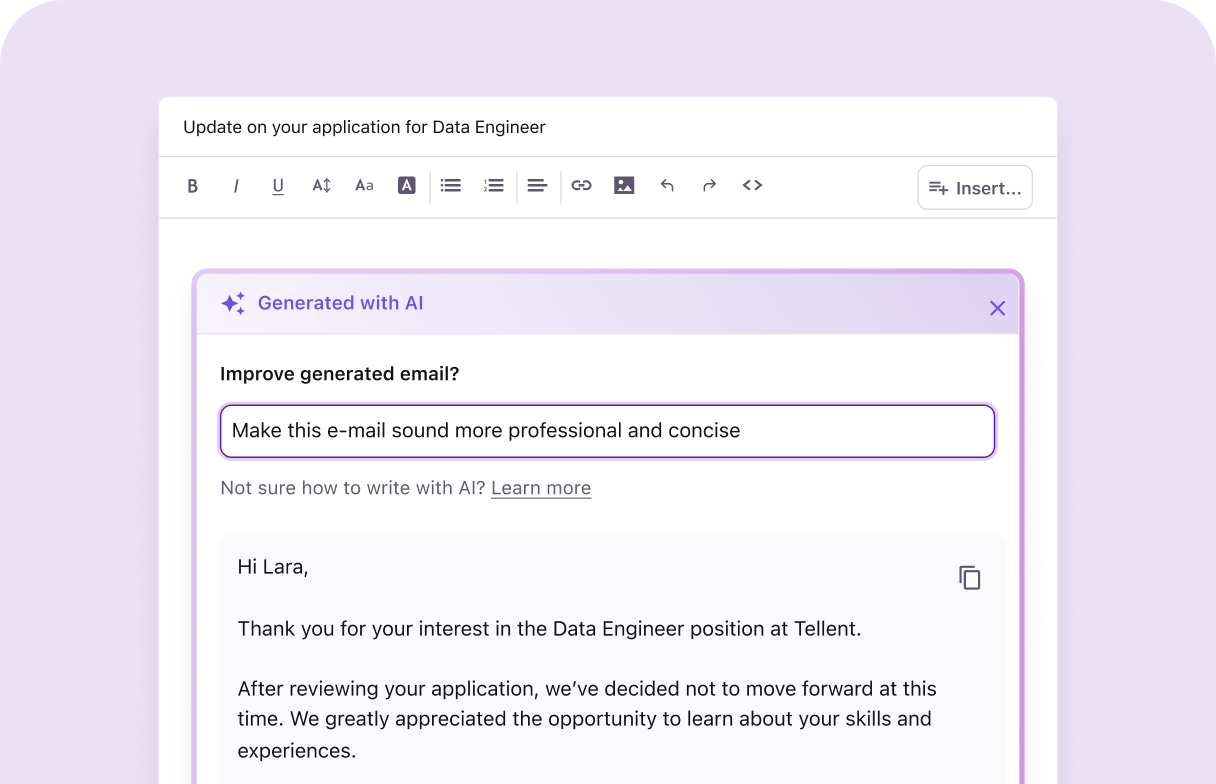The height and width of the screenshot is (784, 1216).
Task: Open the Learn more link about writing with AI
Action: pos(540,488)
